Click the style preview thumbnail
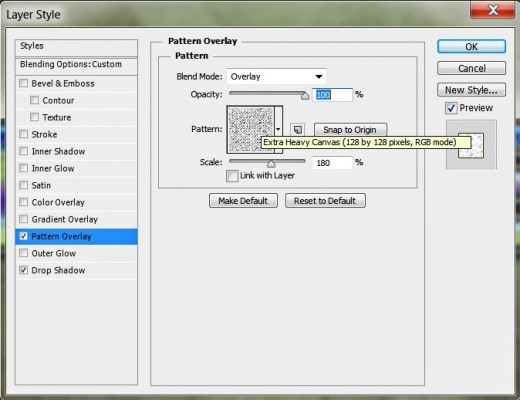The width and height of the screenshot is (520, 400). (471, 145)
